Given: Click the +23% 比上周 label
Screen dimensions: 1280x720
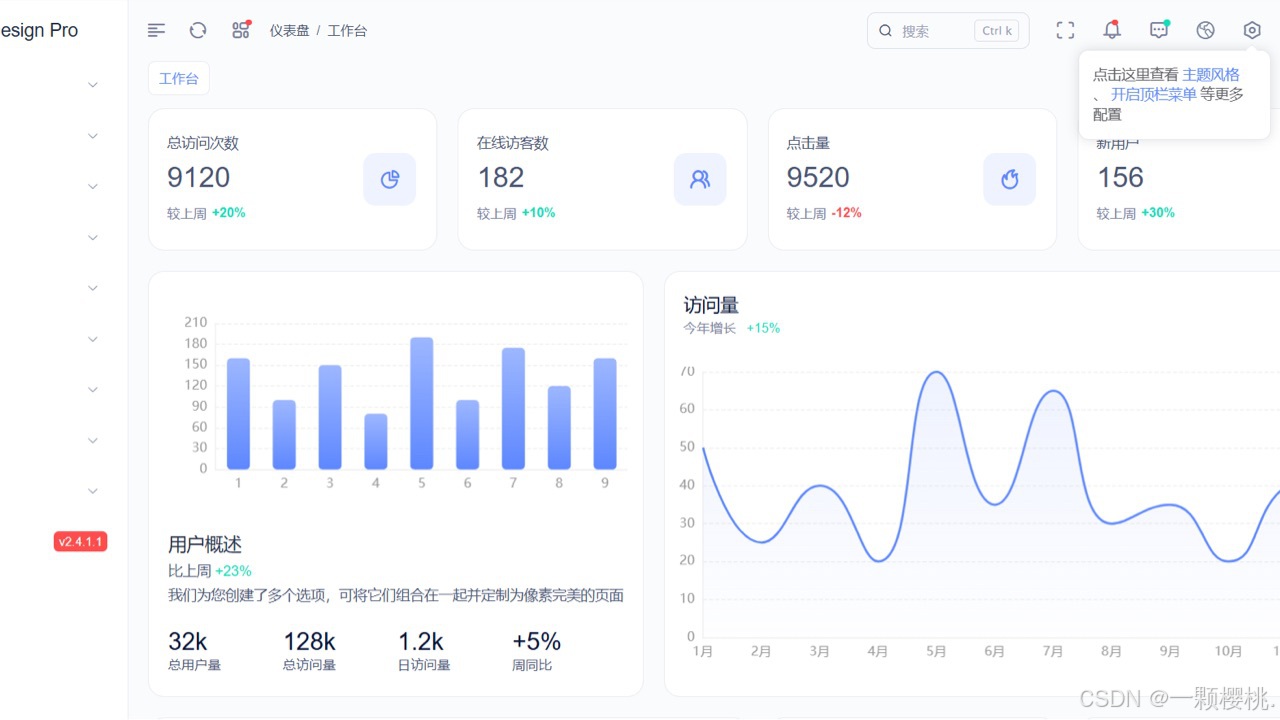Looking at the screenshot, I should (233, 571).
